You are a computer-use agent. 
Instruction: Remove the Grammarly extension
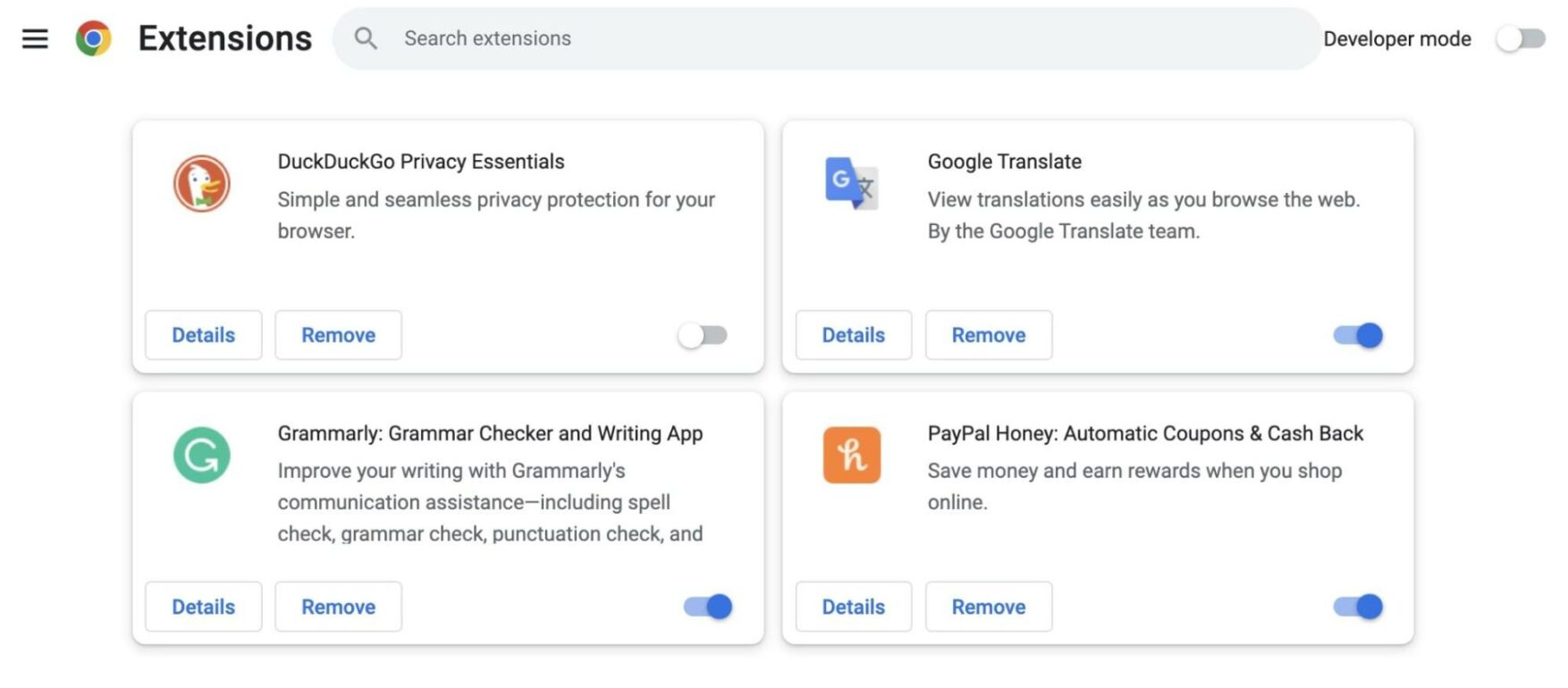click(x=338, y=606)
